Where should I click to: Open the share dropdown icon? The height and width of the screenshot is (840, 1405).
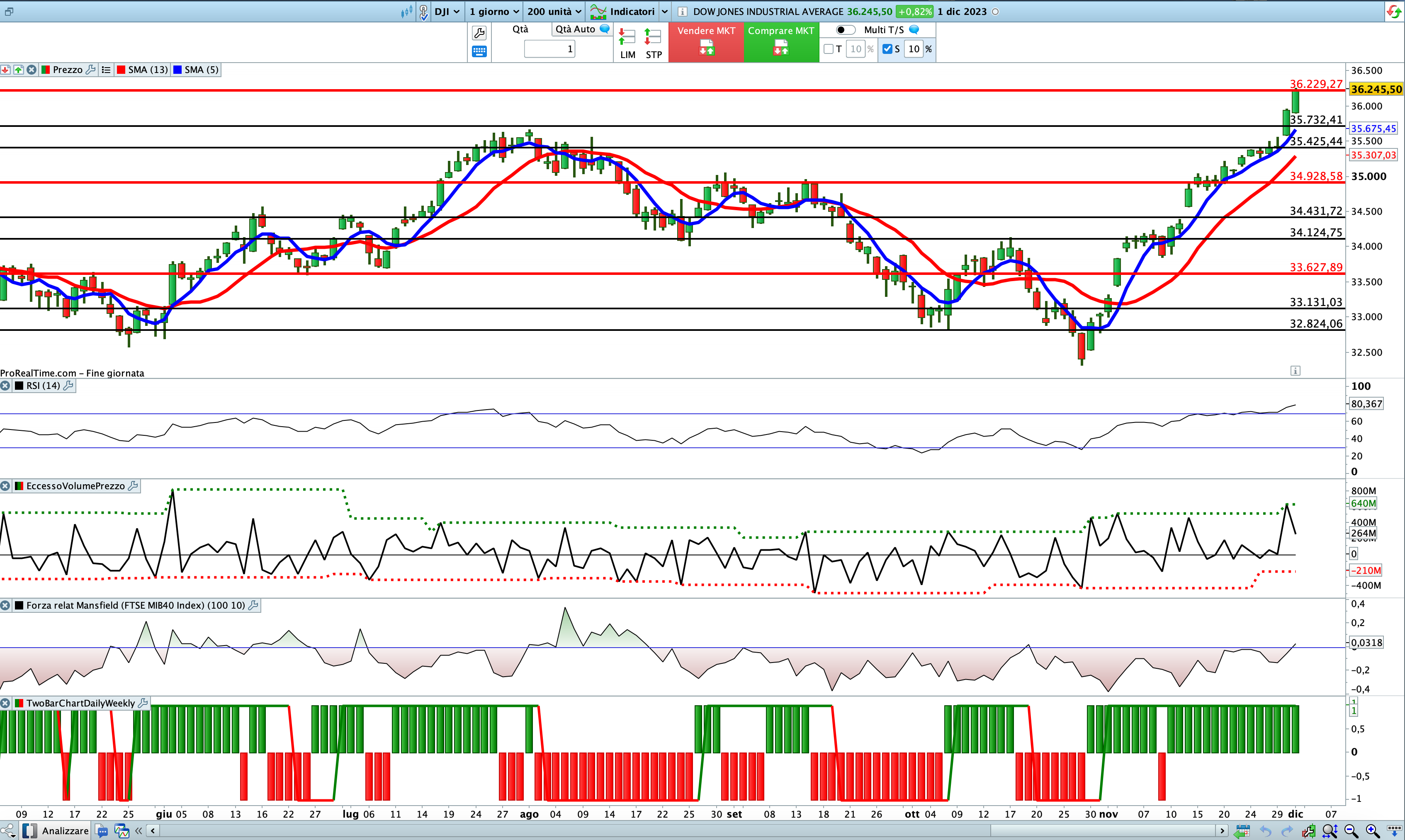[x=8, y=831]
